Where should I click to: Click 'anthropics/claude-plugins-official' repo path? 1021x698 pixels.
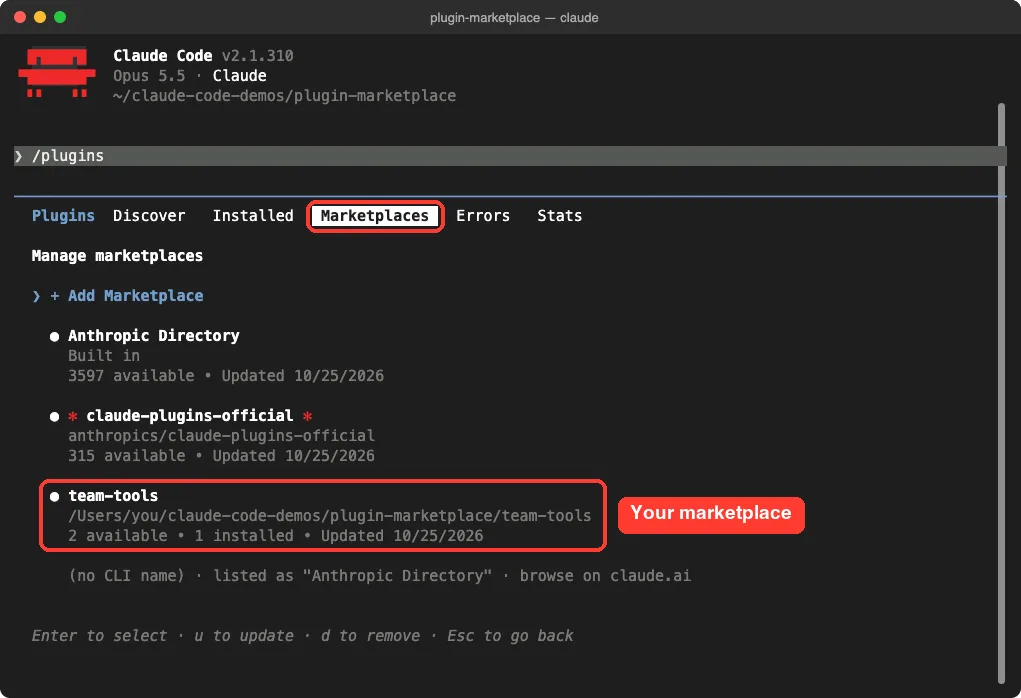coord(221,436)
